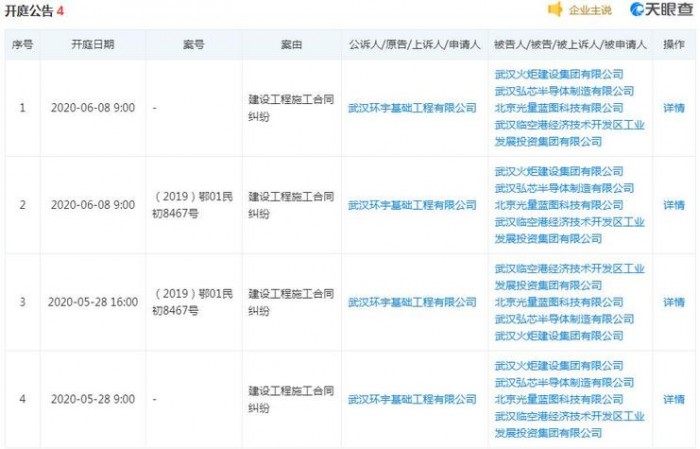Select 建设工程施工合同纠纷 in row 4

291,399
